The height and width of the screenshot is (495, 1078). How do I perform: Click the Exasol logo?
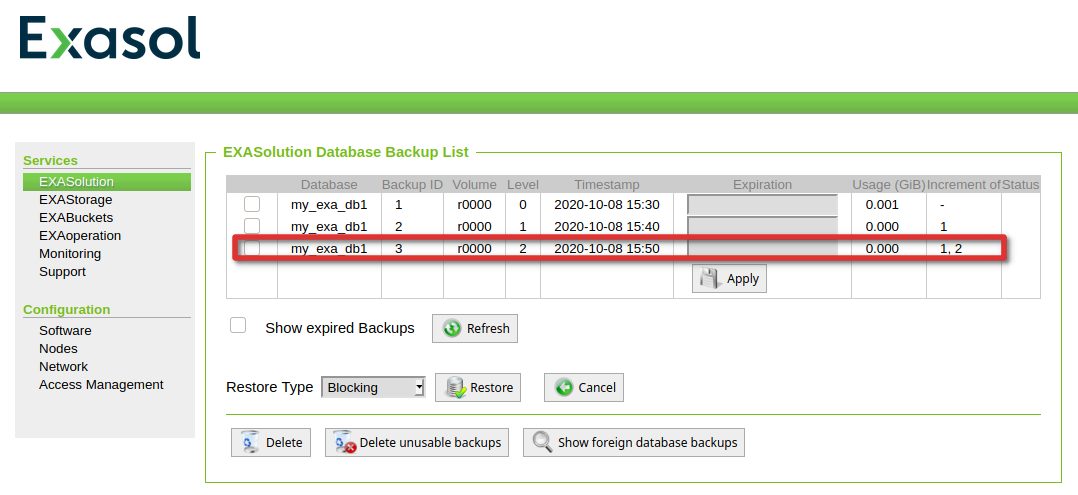(x=110, y=38)
